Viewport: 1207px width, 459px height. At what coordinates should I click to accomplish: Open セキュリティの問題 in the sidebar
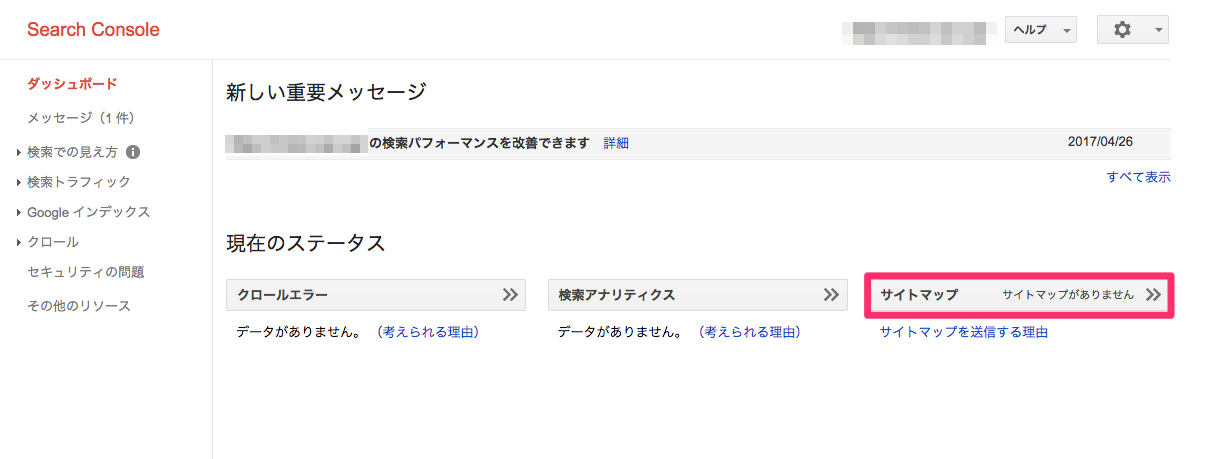85,272
